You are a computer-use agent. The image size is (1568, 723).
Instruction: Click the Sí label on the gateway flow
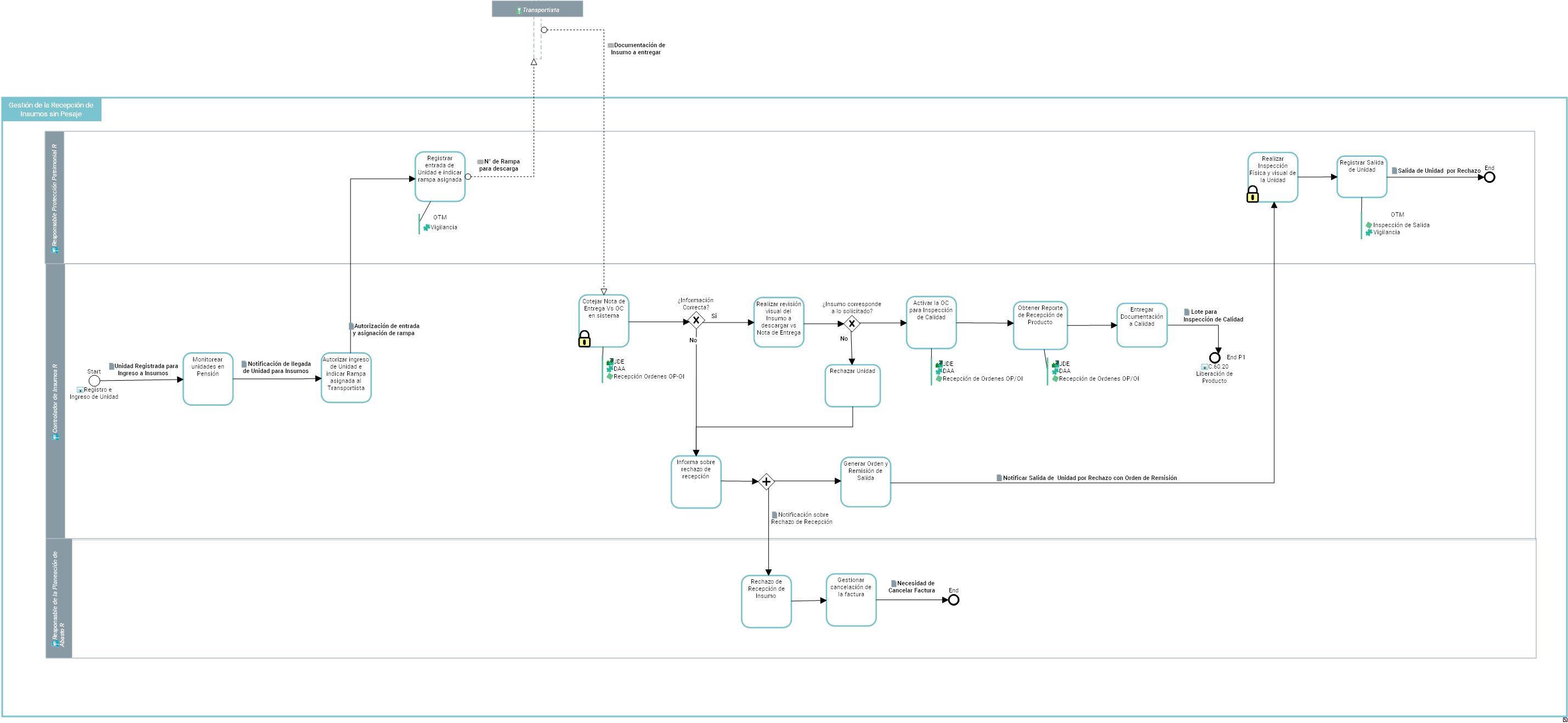[714, 317]
